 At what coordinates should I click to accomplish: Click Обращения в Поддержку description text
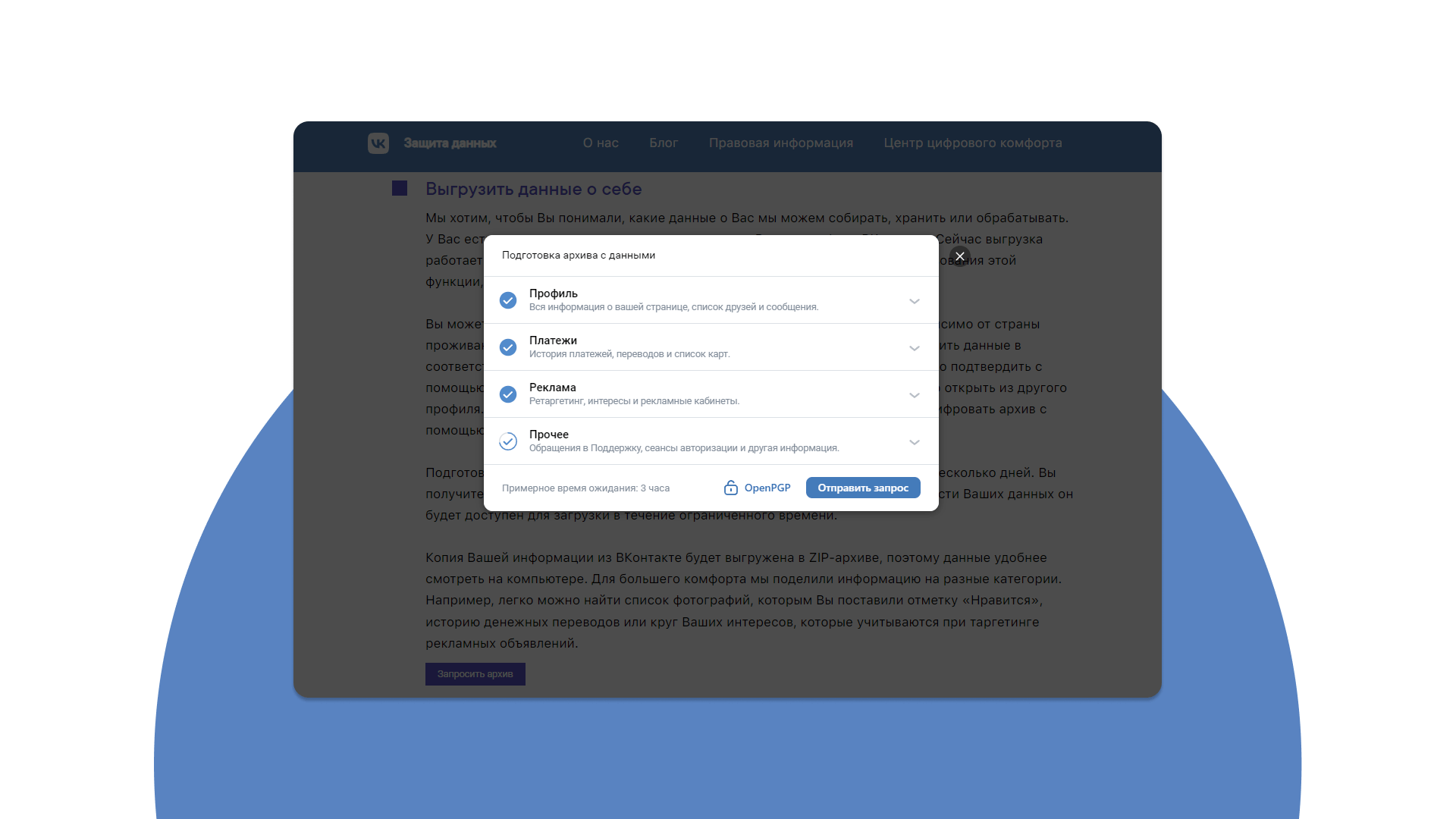point(684,448)
